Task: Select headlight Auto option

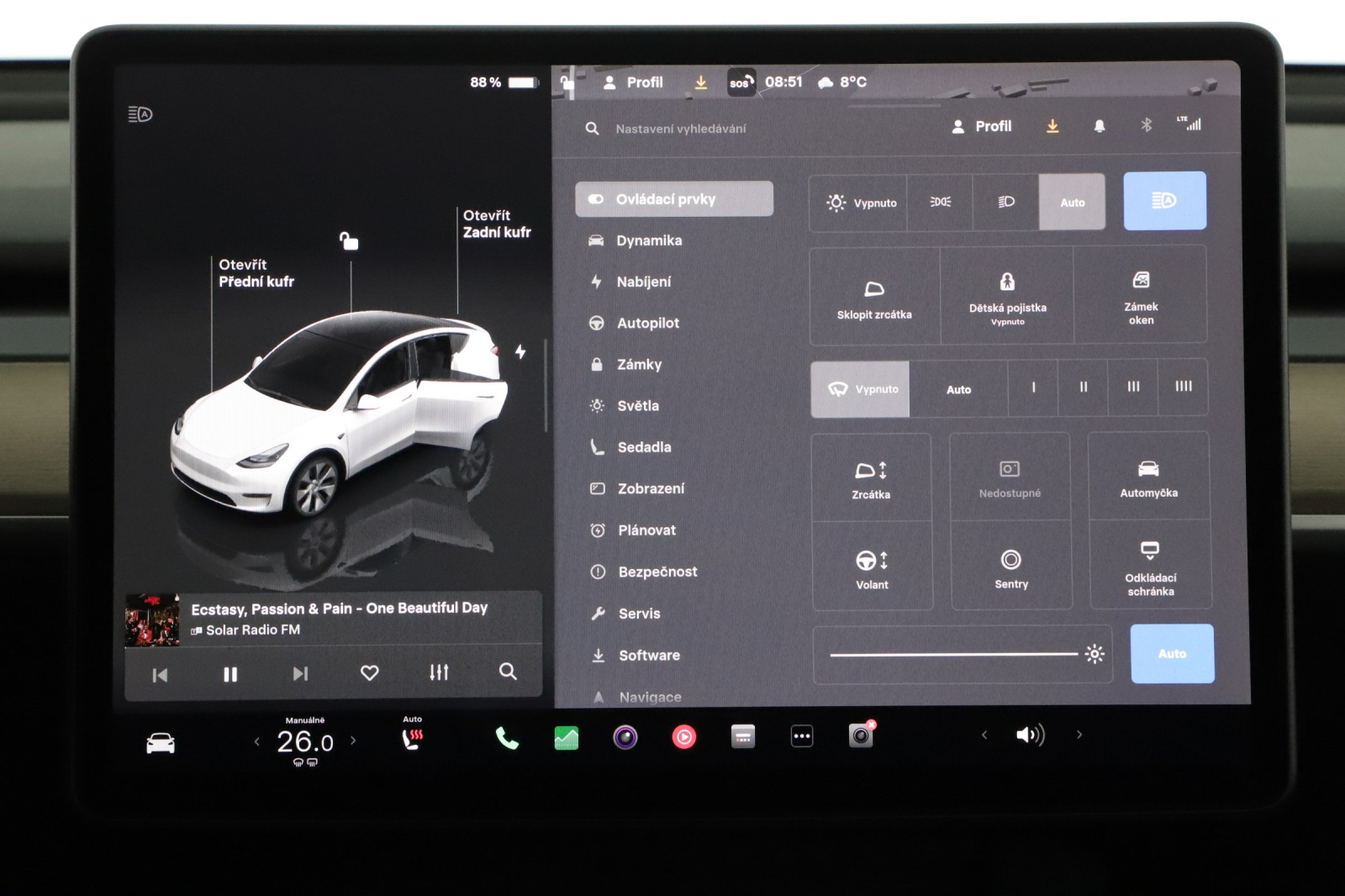Action: click(x=1072, y=202)
